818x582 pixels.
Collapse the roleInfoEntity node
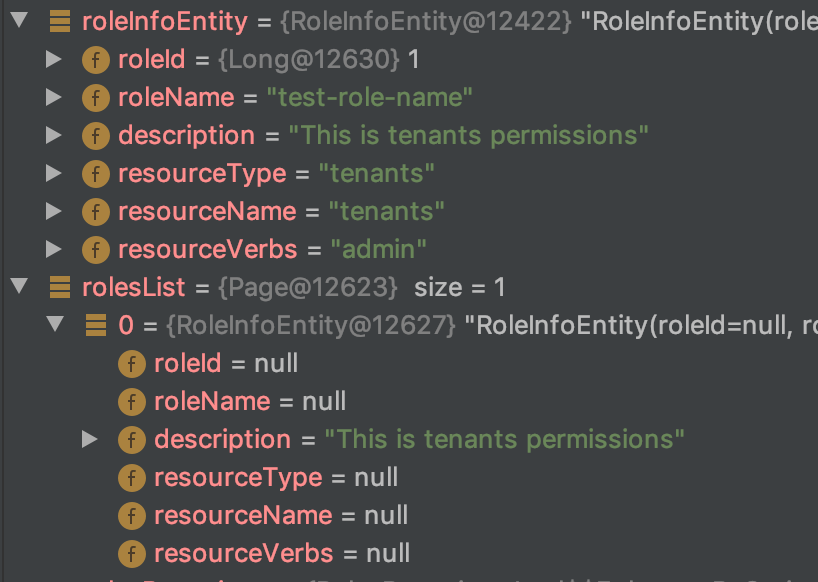point(17,20)
